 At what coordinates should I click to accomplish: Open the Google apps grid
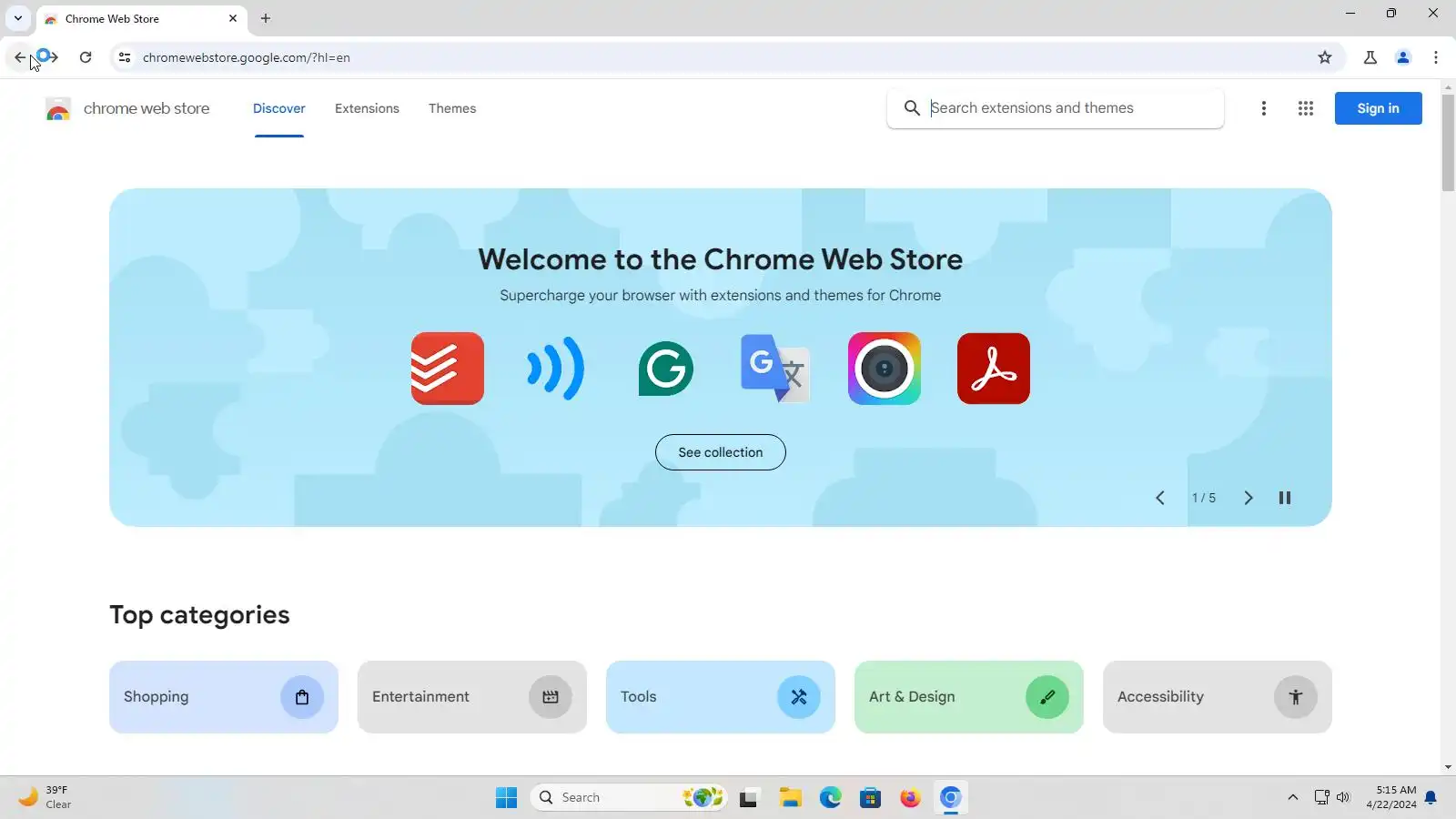(x=1306, y=108)
